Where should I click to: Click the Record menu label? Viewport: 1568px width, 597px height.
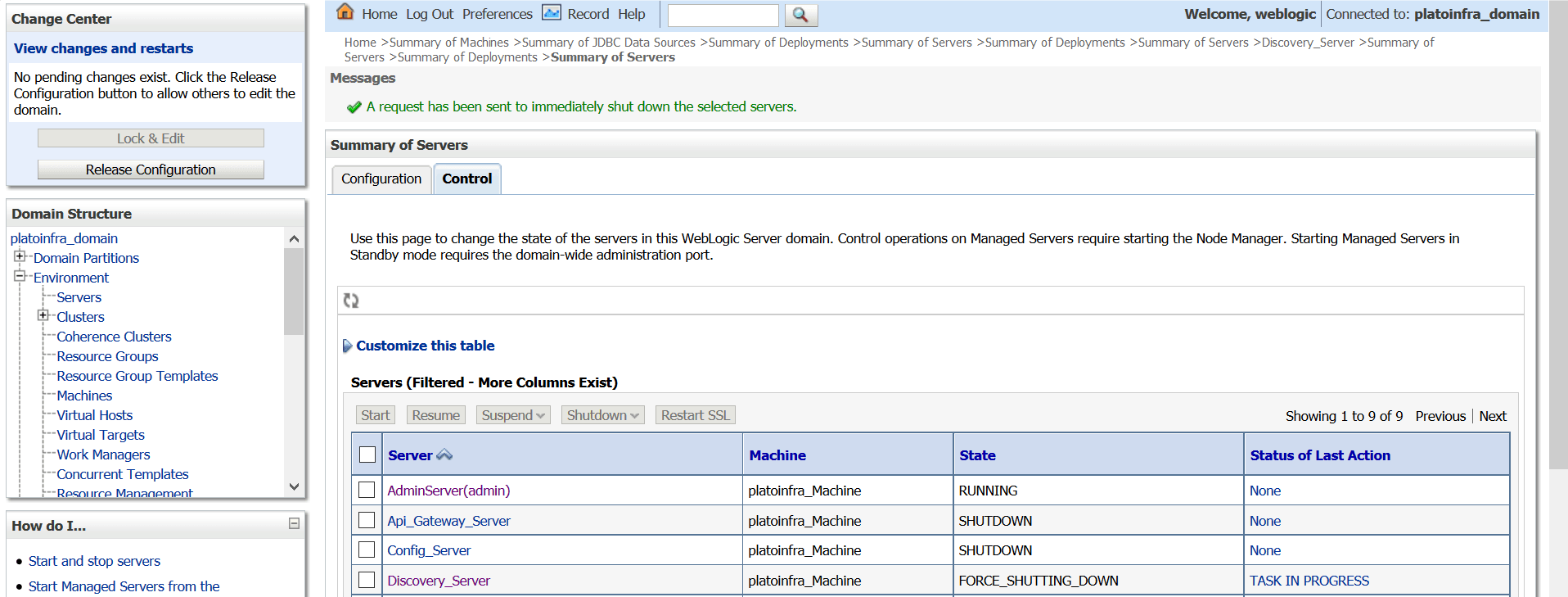[x=588, y=14]
